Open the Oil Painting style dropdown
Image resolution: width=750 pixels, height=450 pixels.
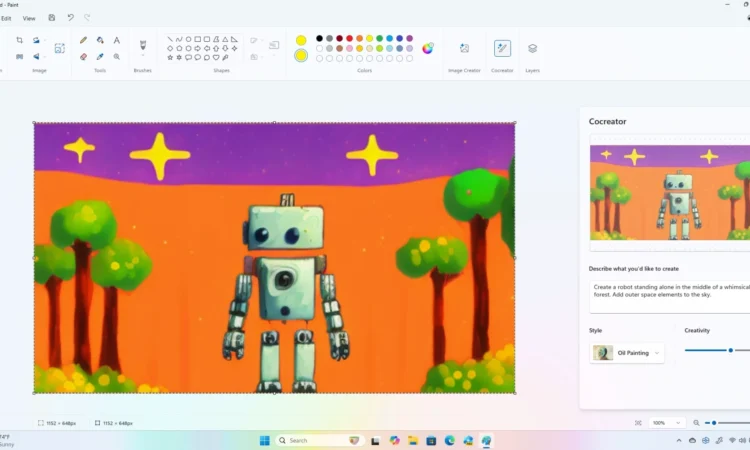[627, 353]
